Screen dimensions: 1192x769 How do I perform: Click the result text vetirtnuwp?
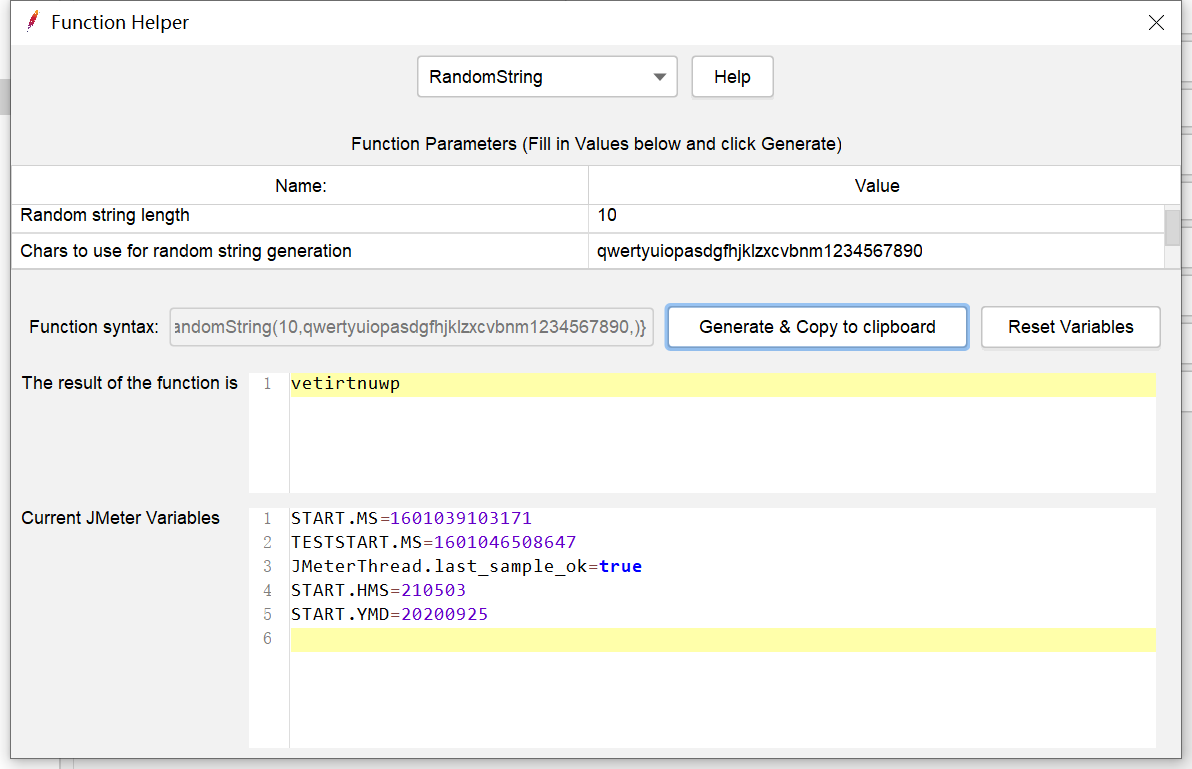[345, 384]
